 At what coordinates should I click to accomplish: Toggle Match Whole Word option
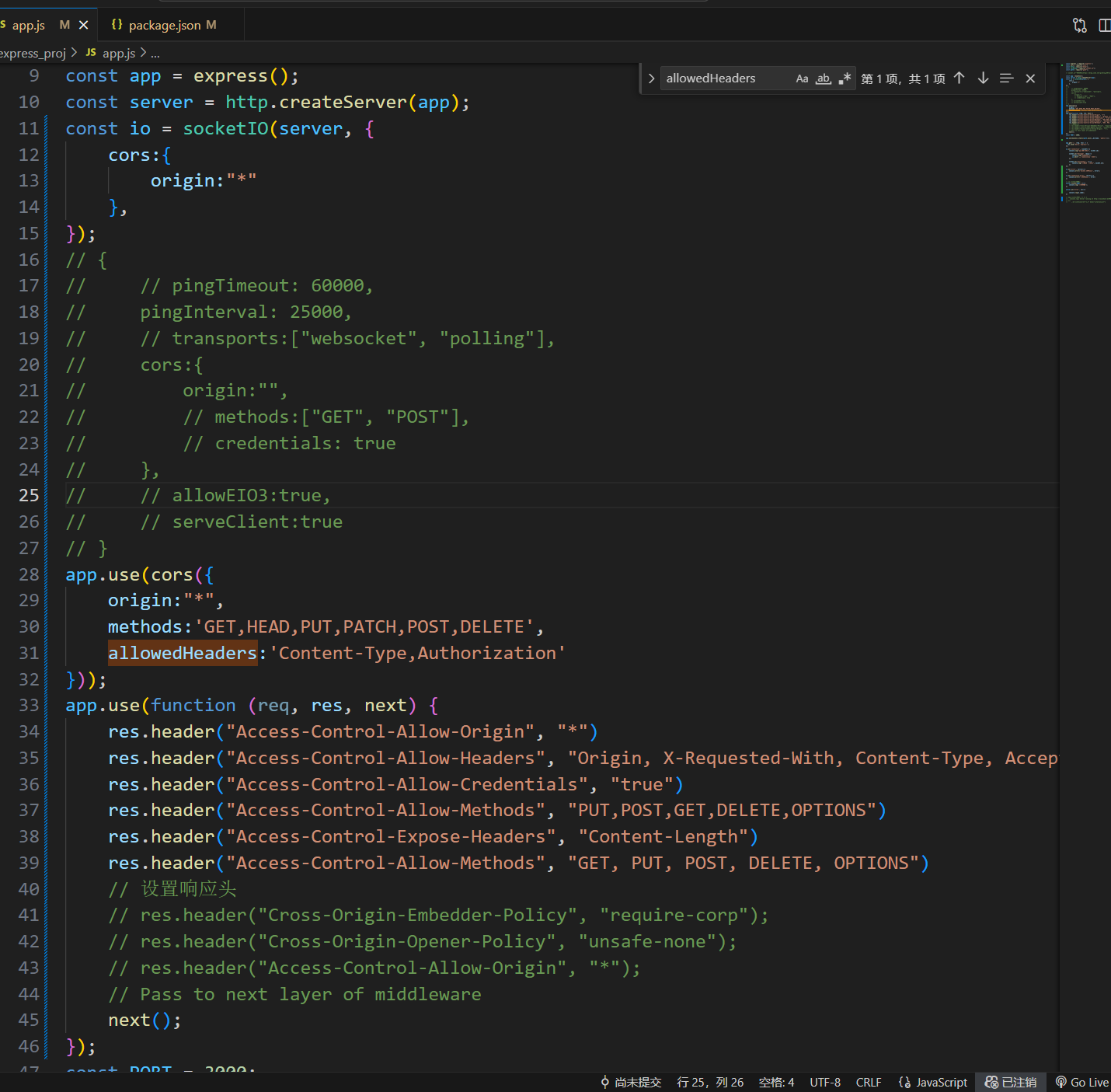824,78
